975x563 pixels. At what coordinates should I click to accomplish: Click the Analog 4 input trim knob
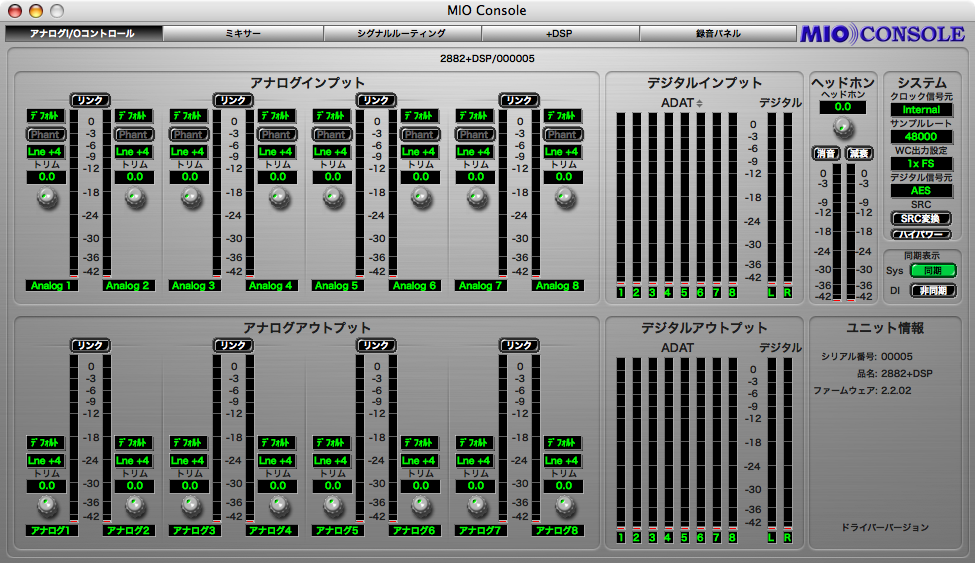(x=277, y=198)
